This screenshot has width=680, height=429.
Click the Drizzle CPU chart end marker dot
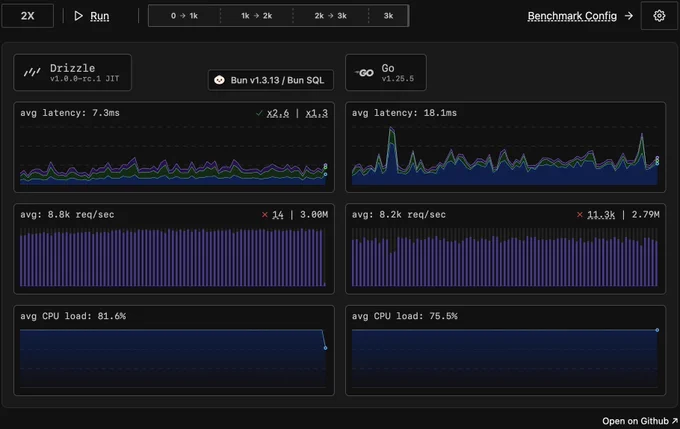[x=325, y=348]
